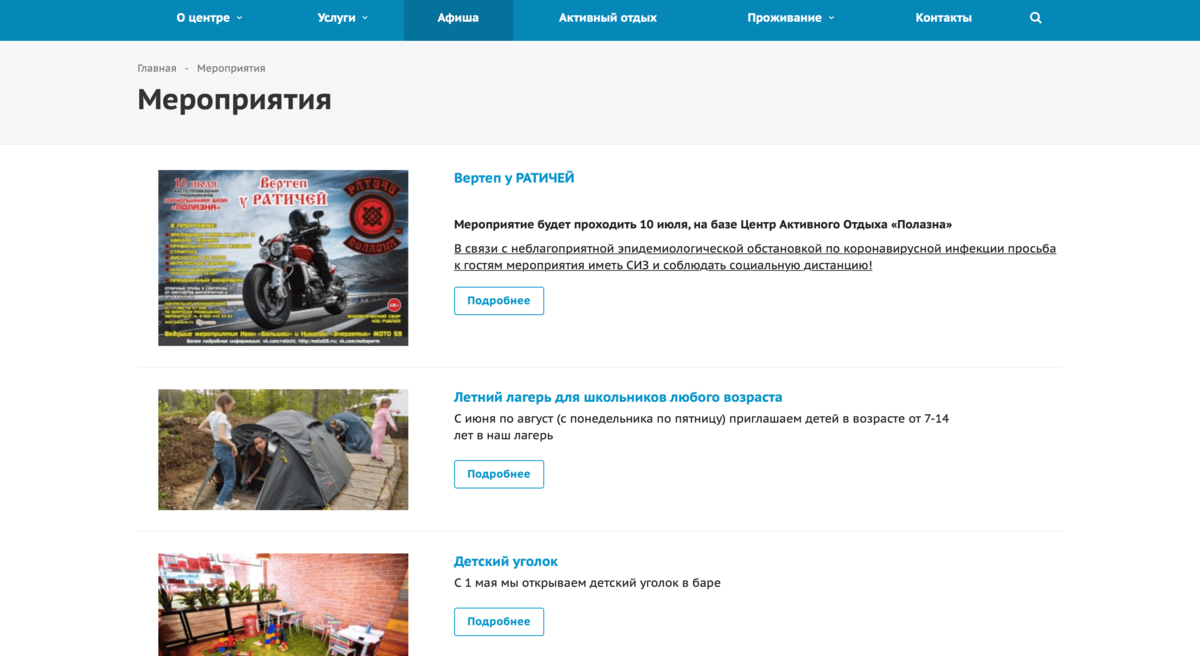Screen dimensions: 1200x656
Task: Expand the «Проживание» dropdown menu
Action: [790, 18]
